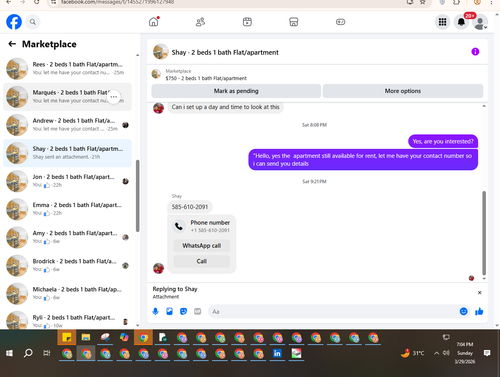Open Task View on taskbar
The height and width of the screenshot is (377, 500).
pyautogui.click(x=47, y=353)
